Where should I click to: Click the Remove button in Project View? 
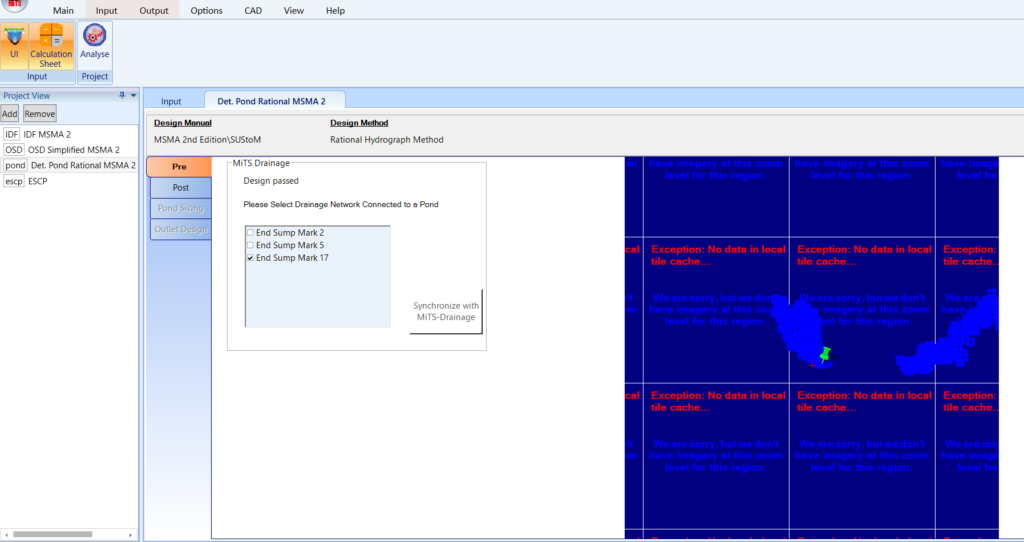click(40, 114)
